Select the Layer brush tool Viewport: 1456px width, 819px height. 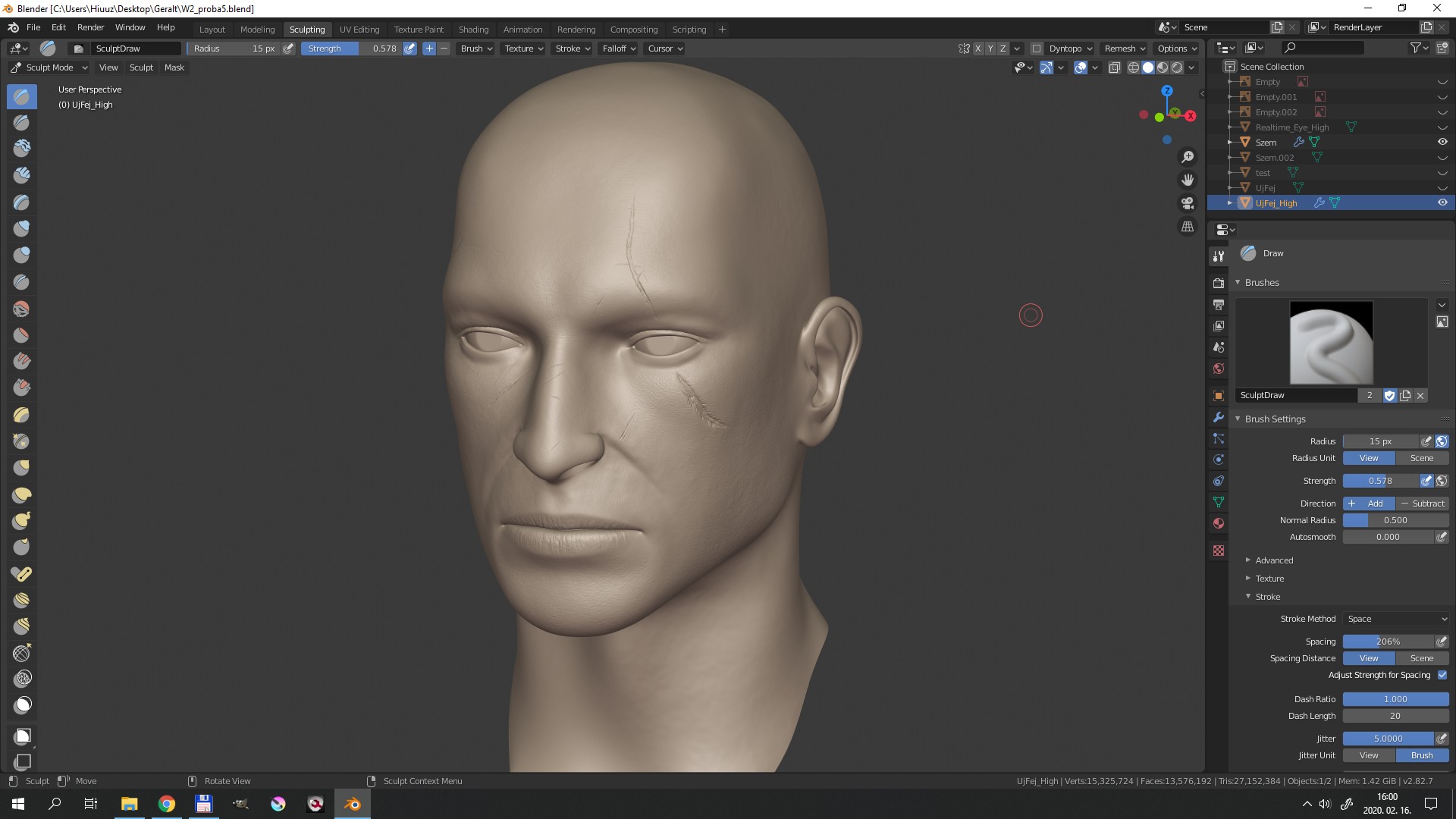(x=22, y=202)
